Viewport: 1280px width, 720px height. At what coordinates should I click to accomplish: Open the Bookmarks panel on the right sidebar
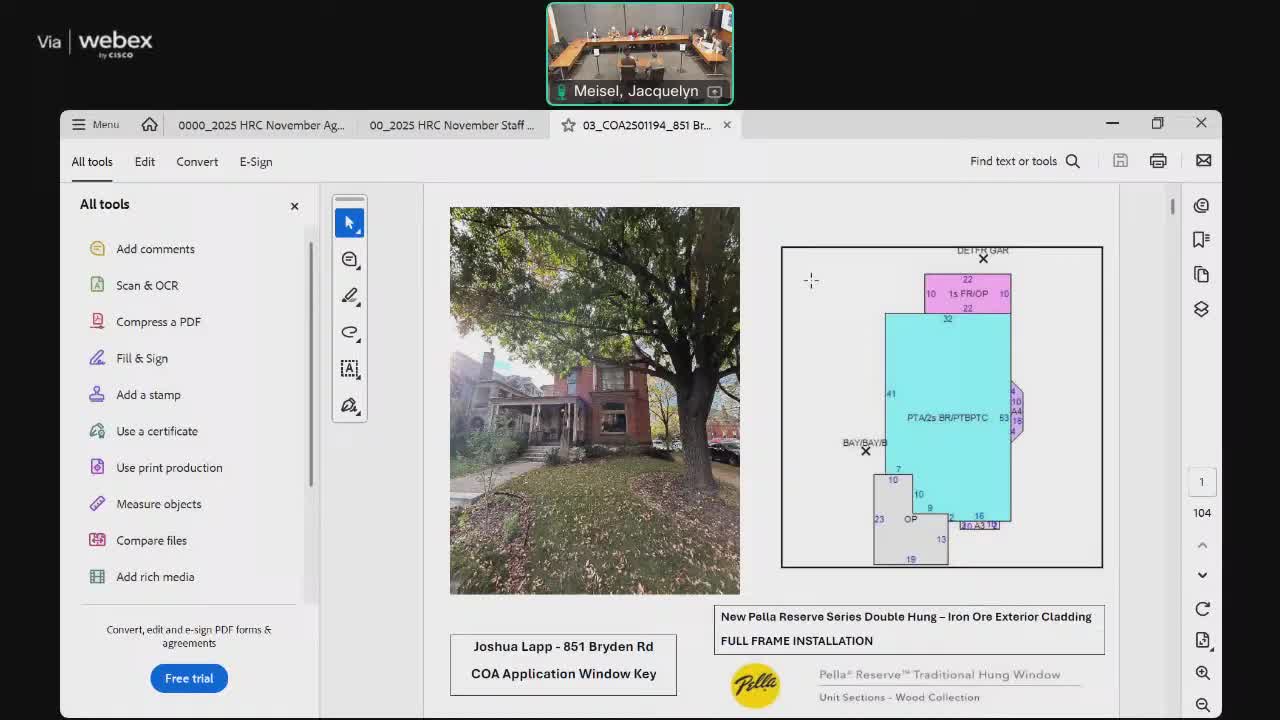[1202, 239]
